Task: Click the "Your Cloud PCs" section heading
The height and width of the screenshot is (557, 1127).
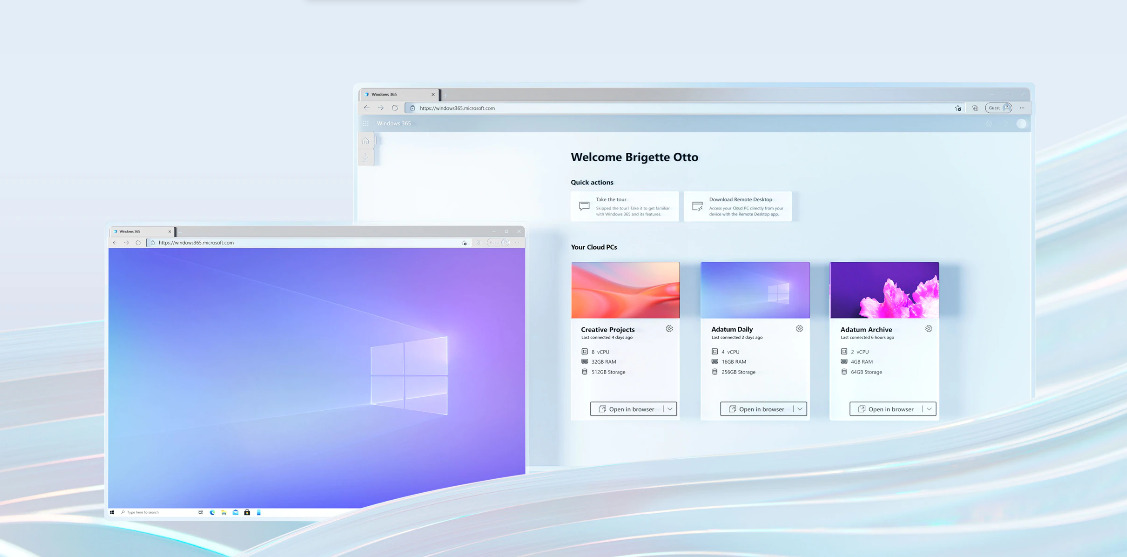Action: click(594, 247)
